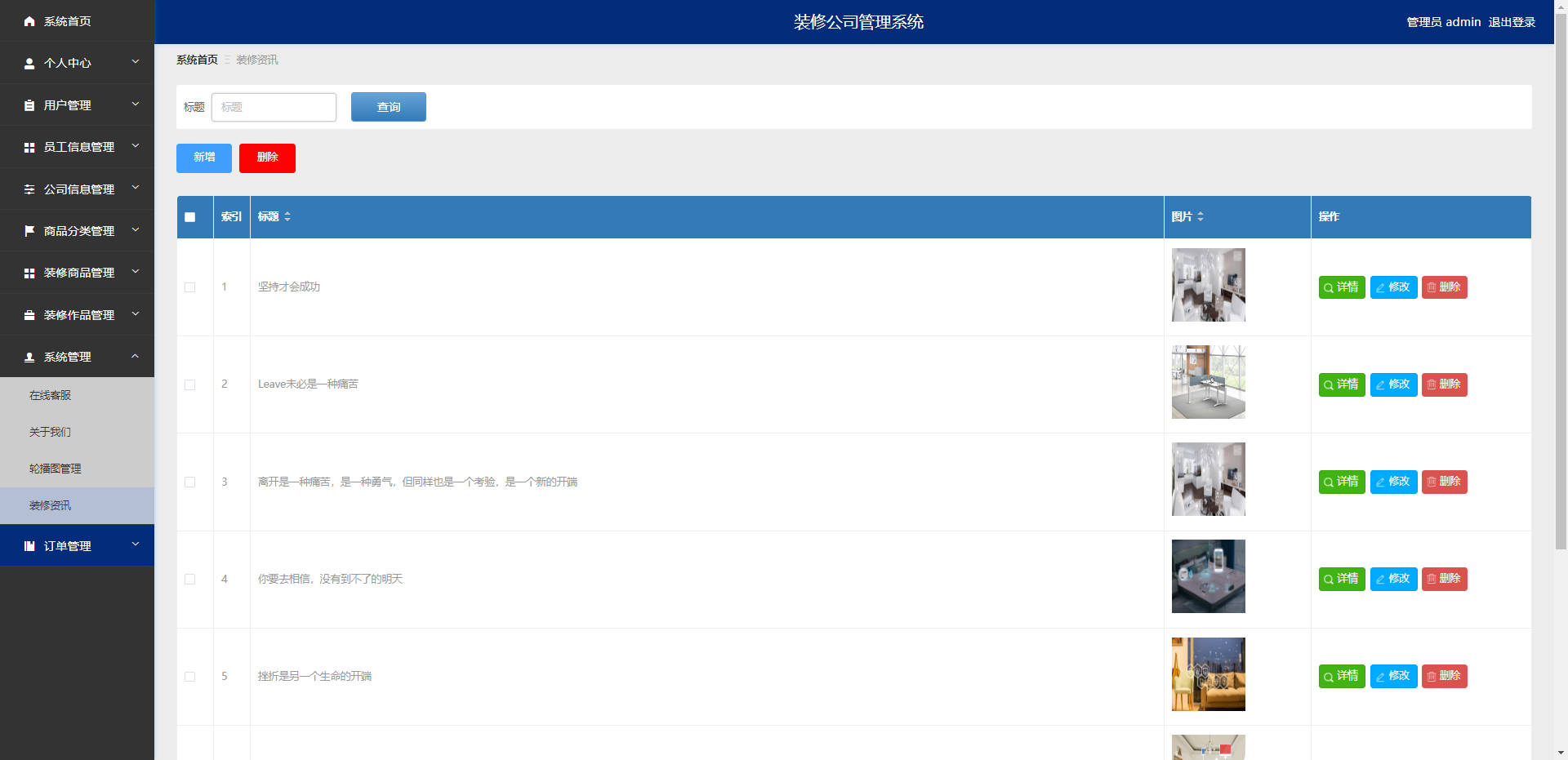Collapse the 系统管理 menu chevron

[x=136, y=356]
